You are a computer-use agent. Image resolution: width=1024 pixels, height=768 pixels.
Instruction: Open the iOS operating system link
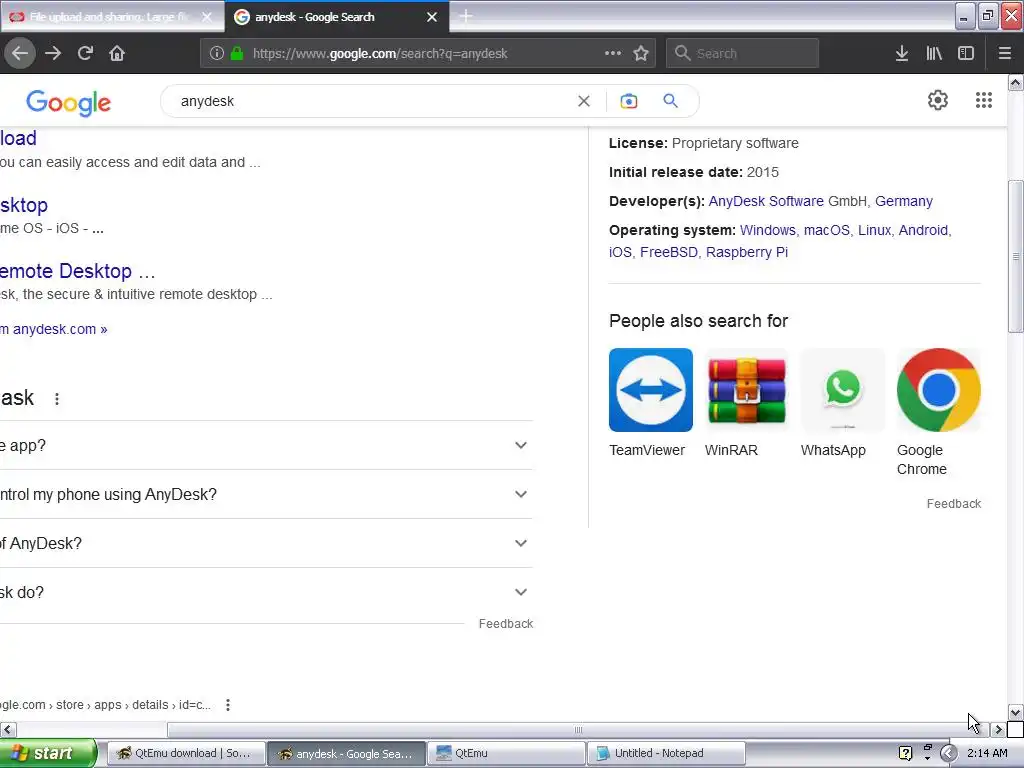[620, 252]
